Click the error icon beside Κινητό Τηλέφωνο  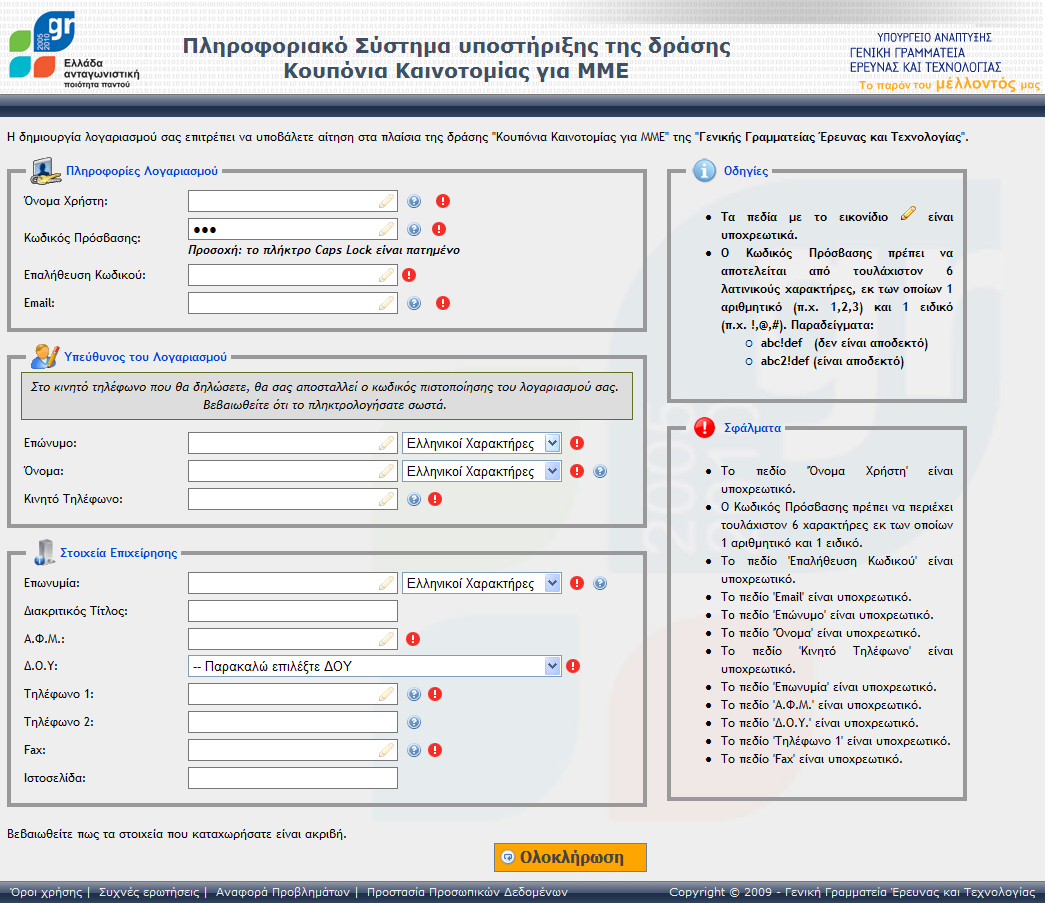coord(435,499)
